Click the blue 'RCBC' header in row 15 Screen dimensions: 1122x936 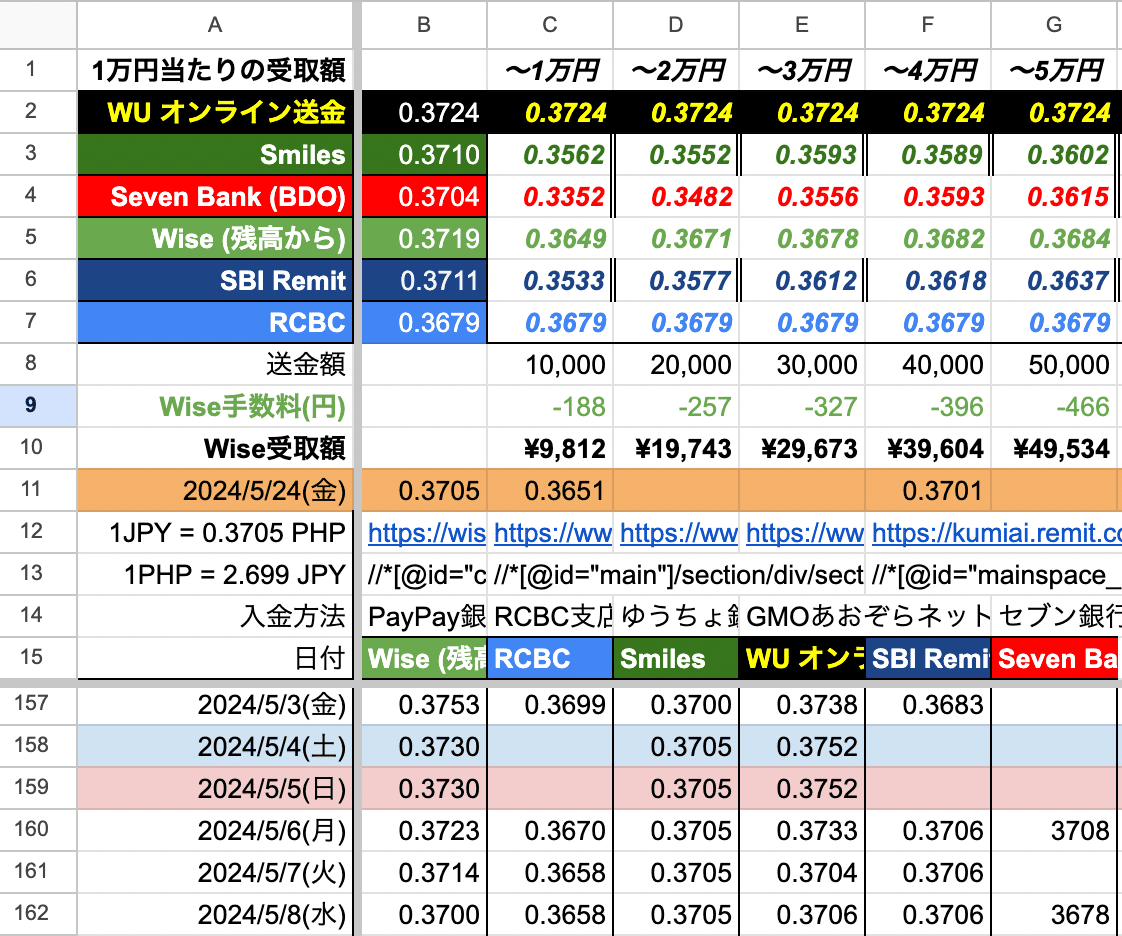point(550,658)
